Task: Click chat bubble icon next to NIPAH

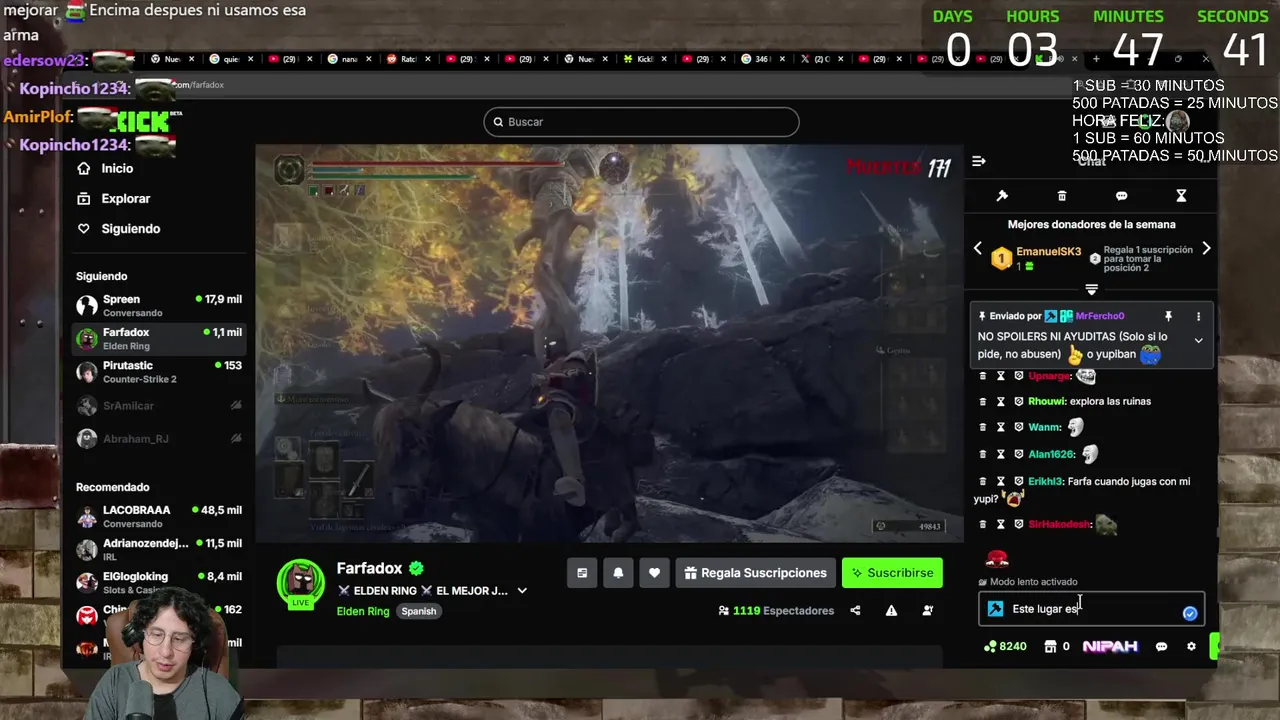Action: (x=1161, y=646)
